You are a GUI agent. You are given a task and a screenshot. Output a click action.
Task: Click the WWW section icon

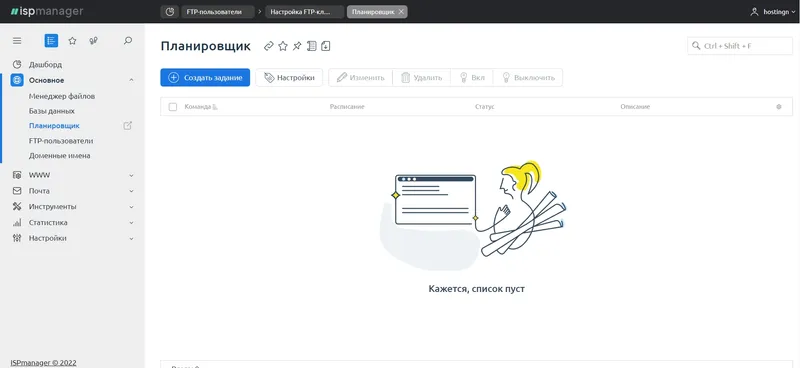coord(17,175)
